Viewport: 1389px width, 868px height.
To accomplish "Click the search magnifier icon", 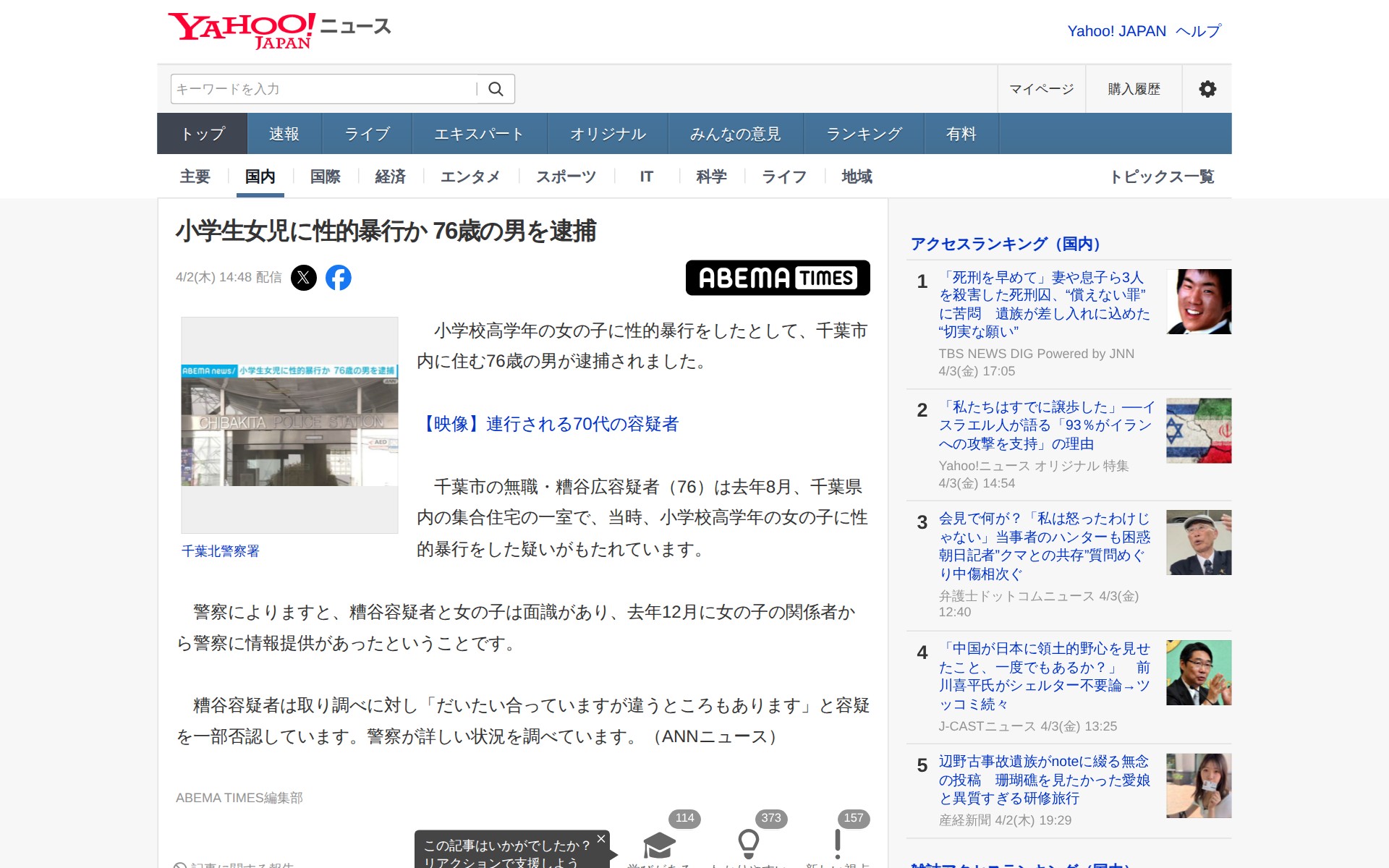I will [x=496, y=89].
